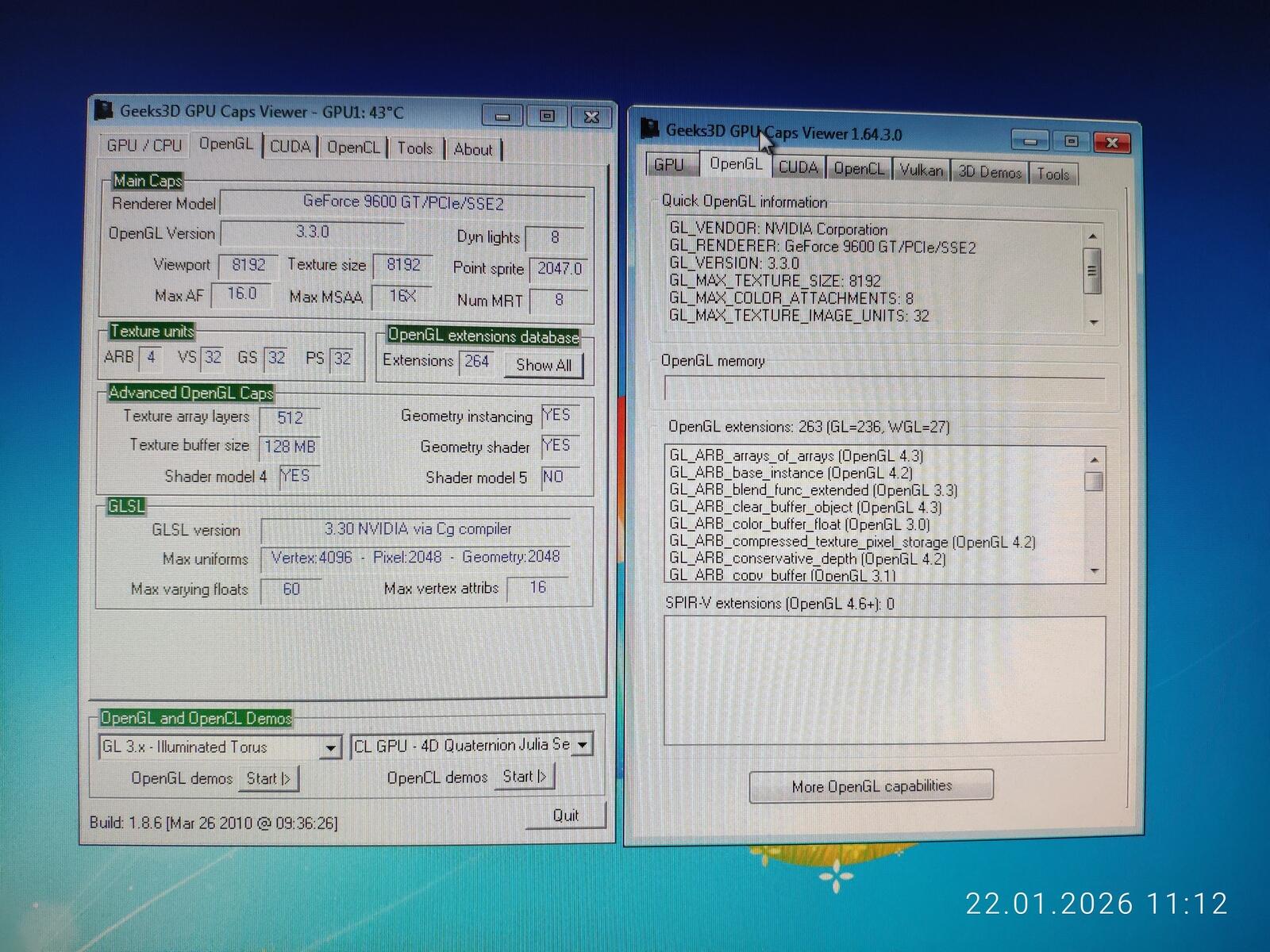
Task: Close the GPU1 43°C window
Action: click(591, 117)
